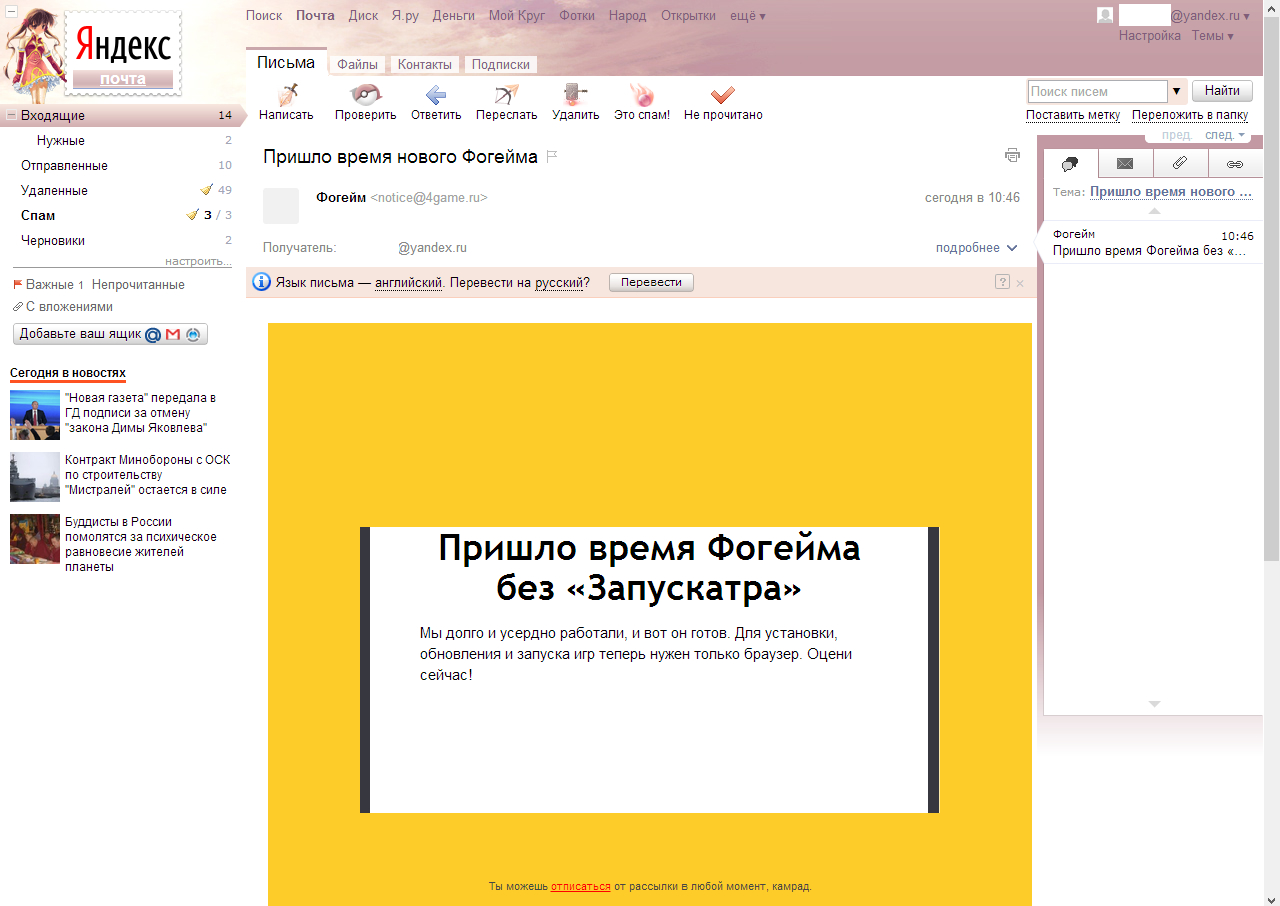This screenshot has height=906, width=1280.
Task: Click the Перевести translate button
Action: 651,282
